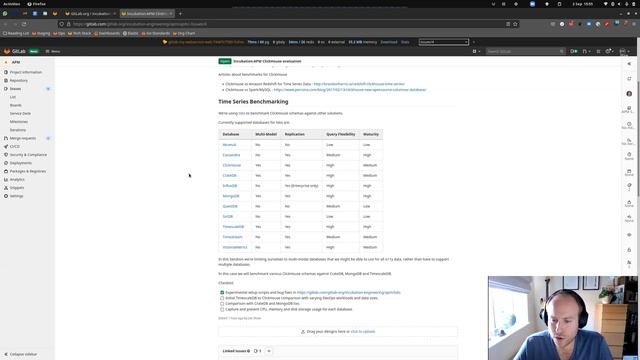
Task: Open the InfluxDB link in the table
Action: 229,186
